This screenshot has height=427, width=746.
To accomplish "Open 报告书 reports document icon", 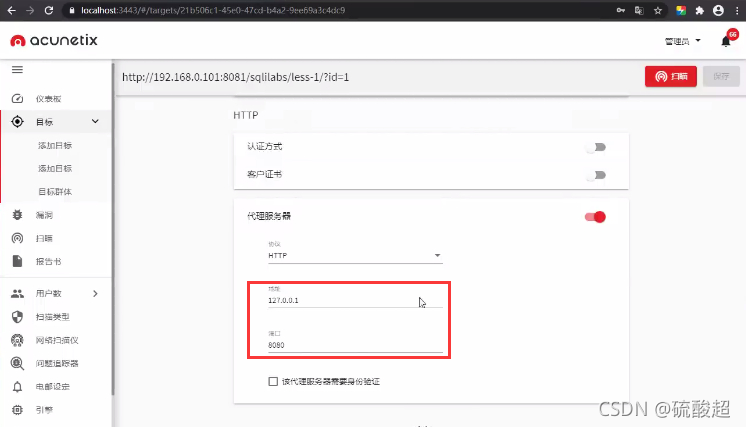I will (17, 261).
